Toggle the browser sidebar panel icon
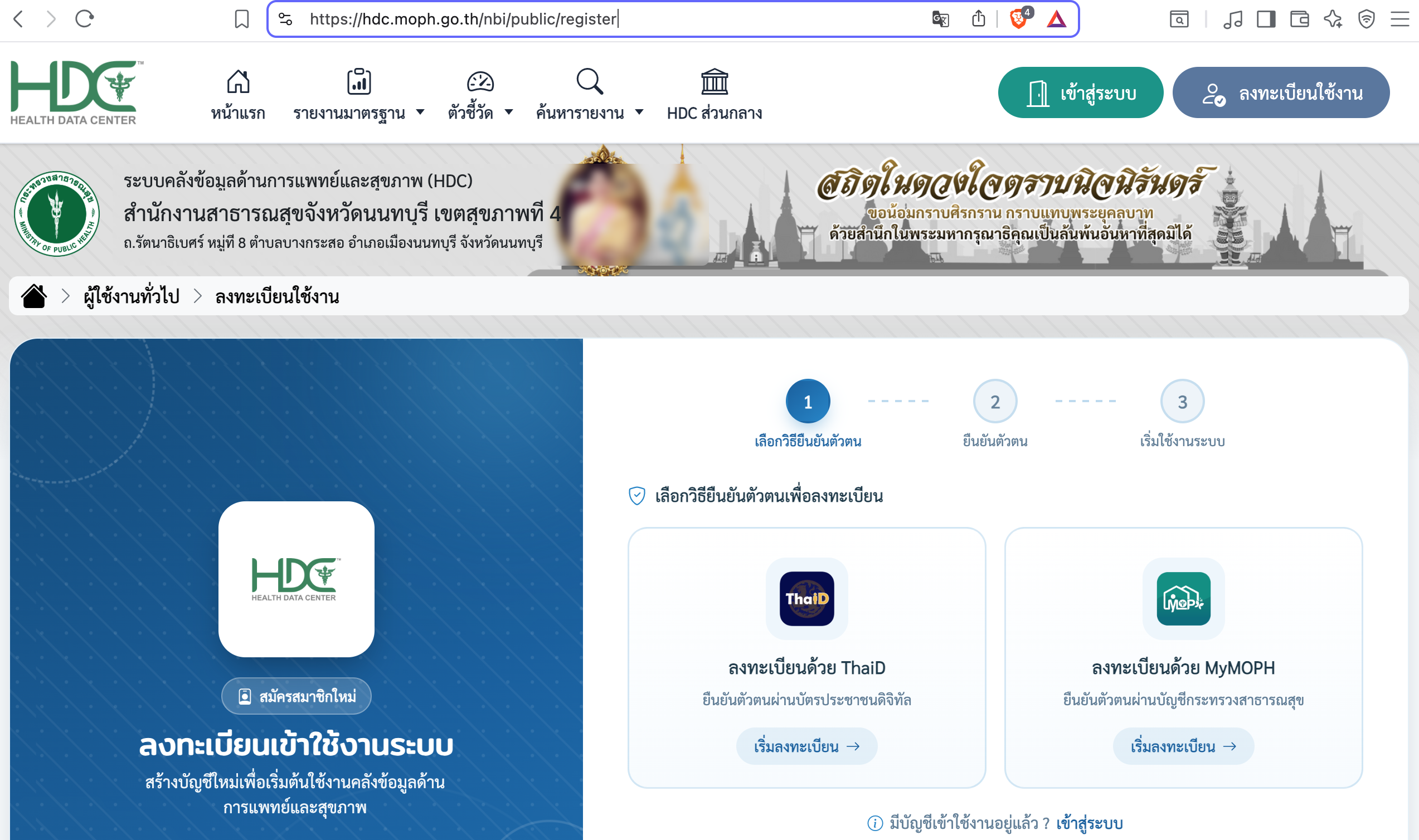 coord(1266,19)
